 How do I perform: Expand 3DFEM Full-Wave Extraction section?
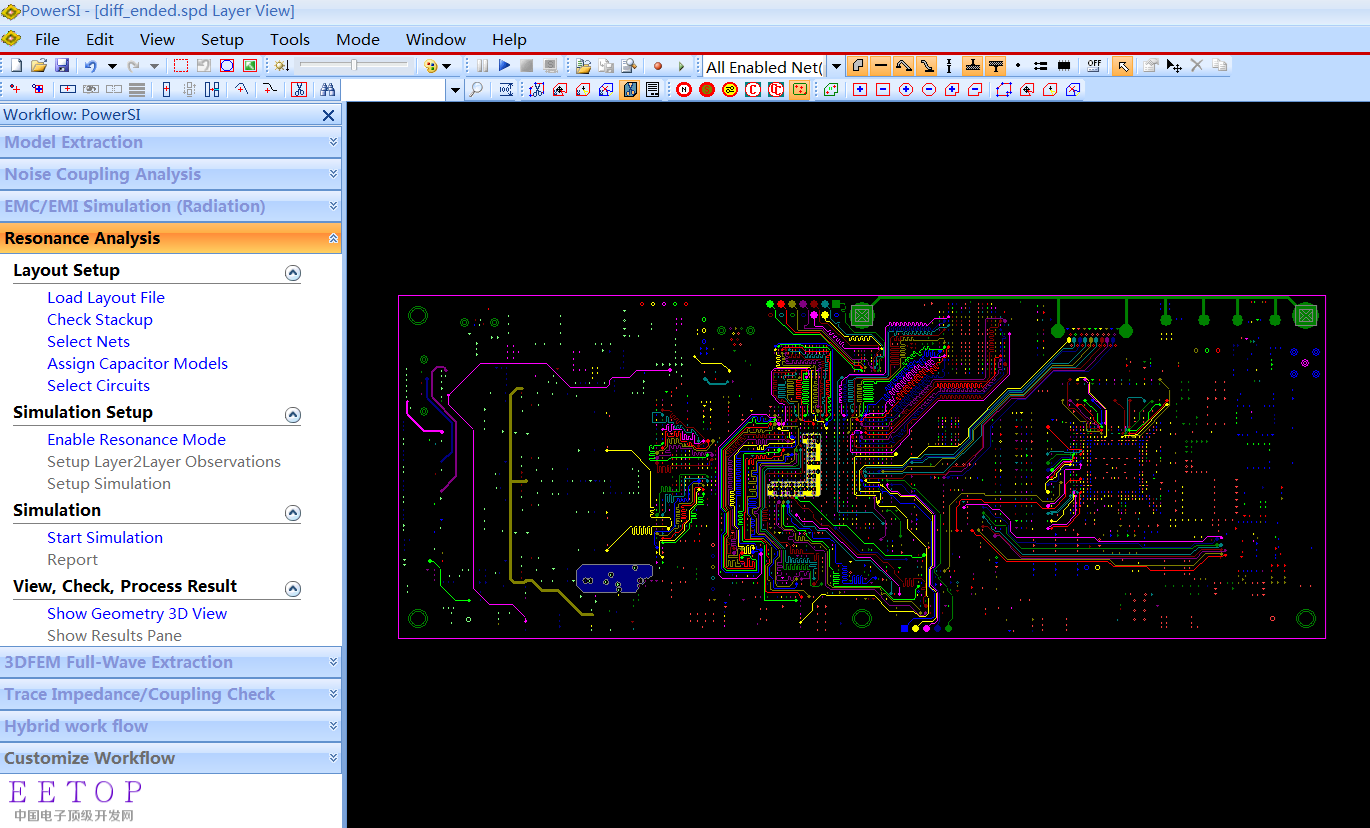click(170, 662)
